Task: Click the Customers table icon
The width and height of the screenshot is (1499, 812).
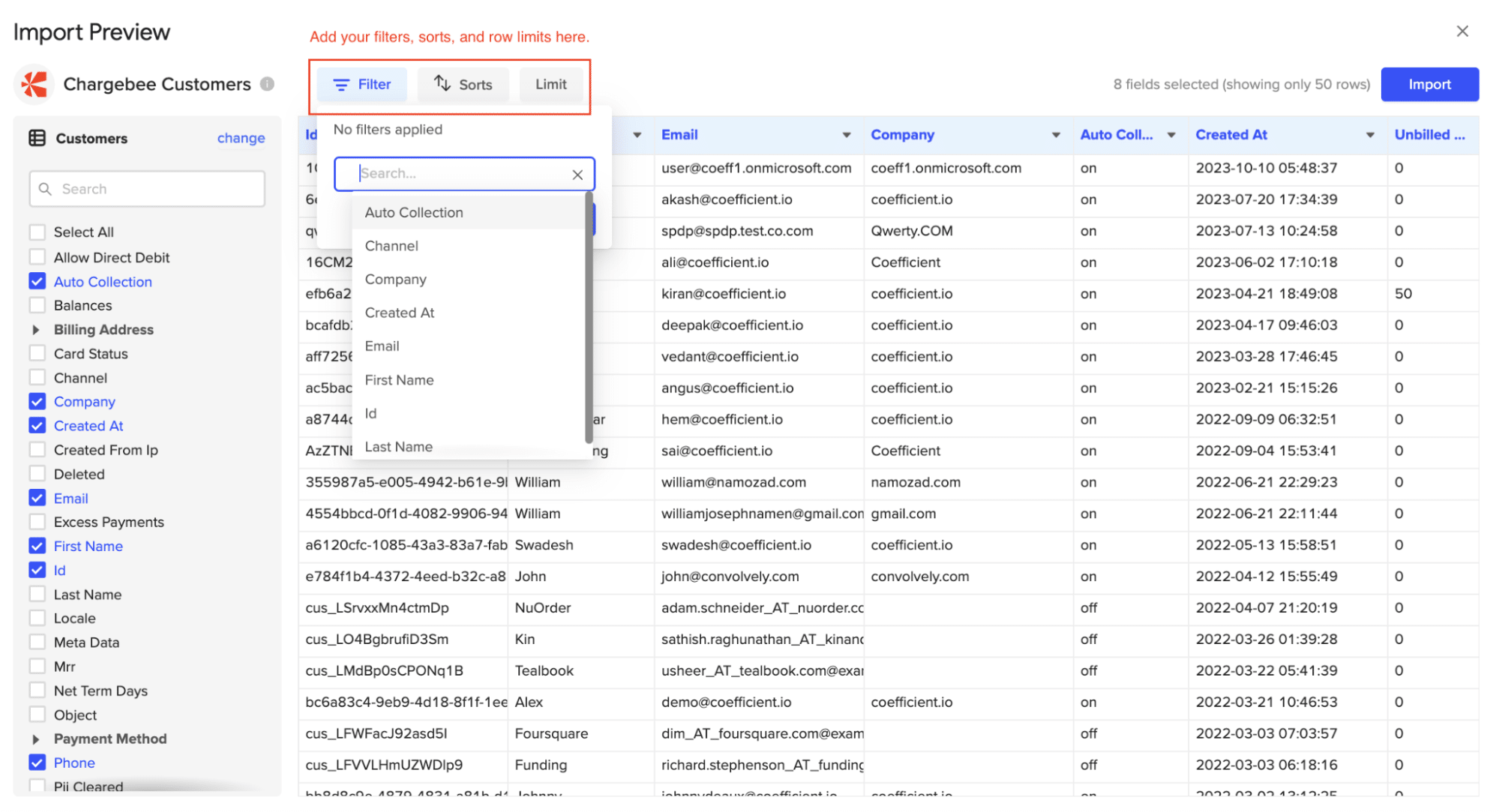Action: coord(37,138)
